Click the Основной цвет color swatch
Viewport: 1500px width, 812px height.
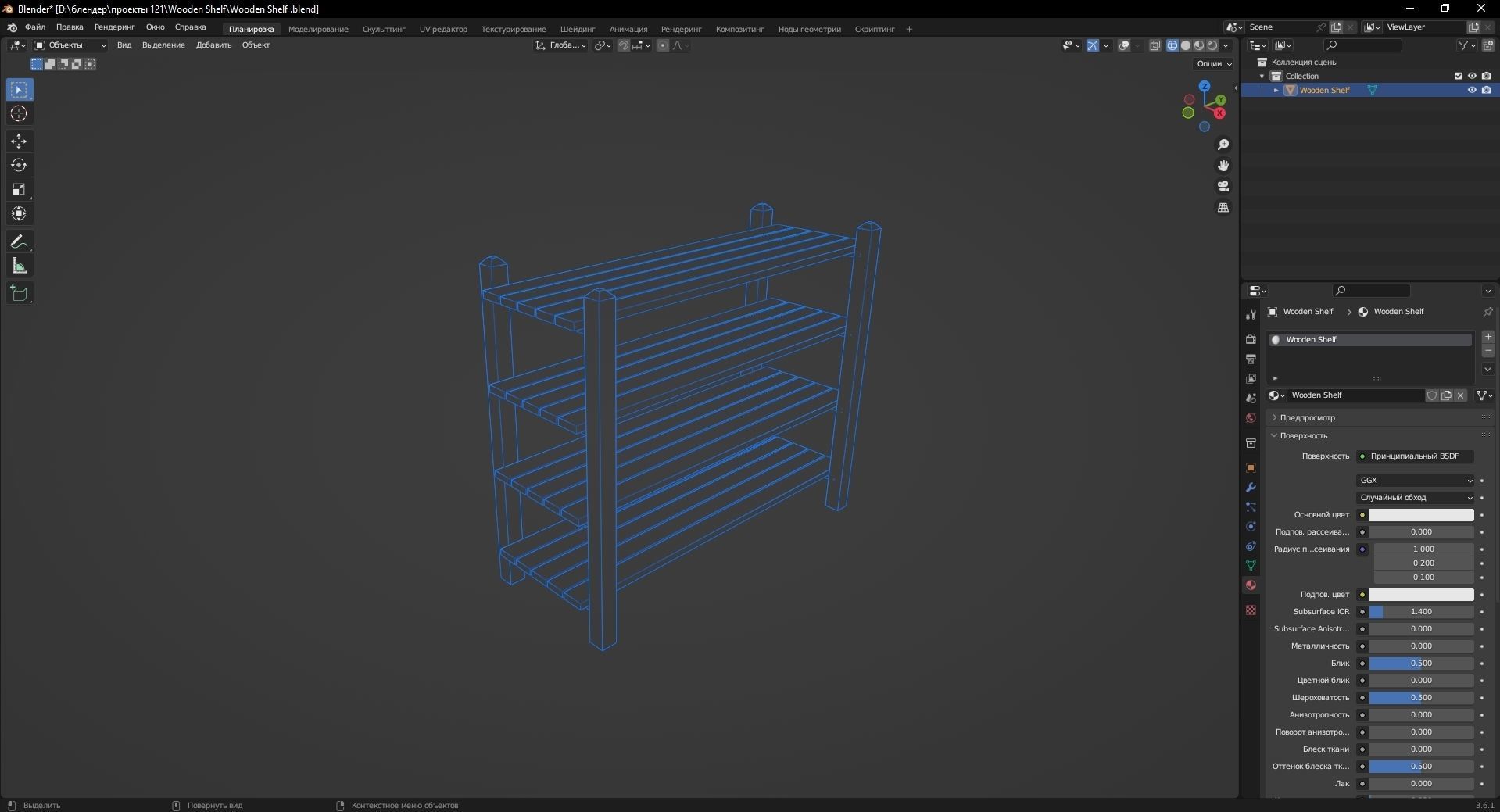pos(1421,515)
